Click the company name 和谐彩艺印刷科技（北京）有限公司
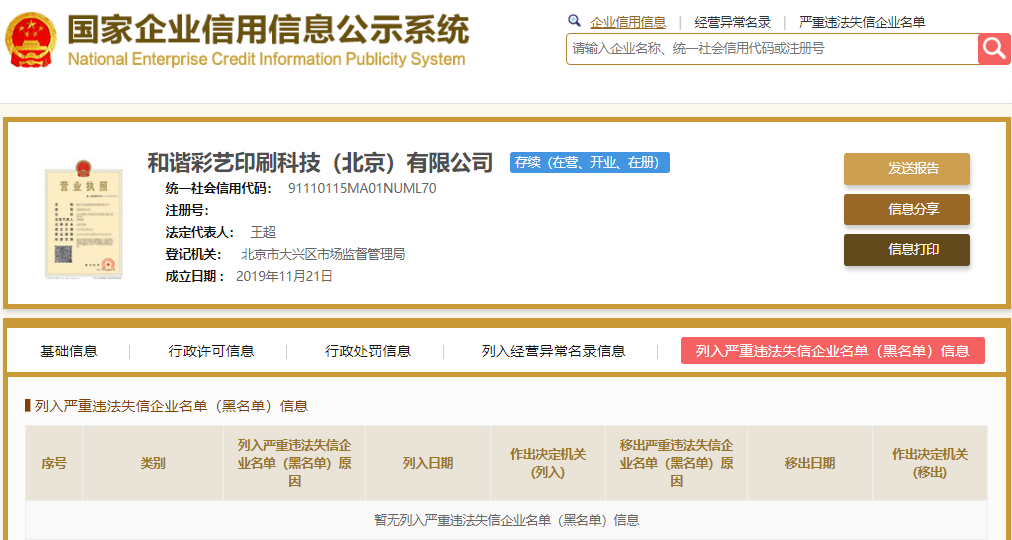Viewport: 1012px width, 540px height. tap(320, 163)
